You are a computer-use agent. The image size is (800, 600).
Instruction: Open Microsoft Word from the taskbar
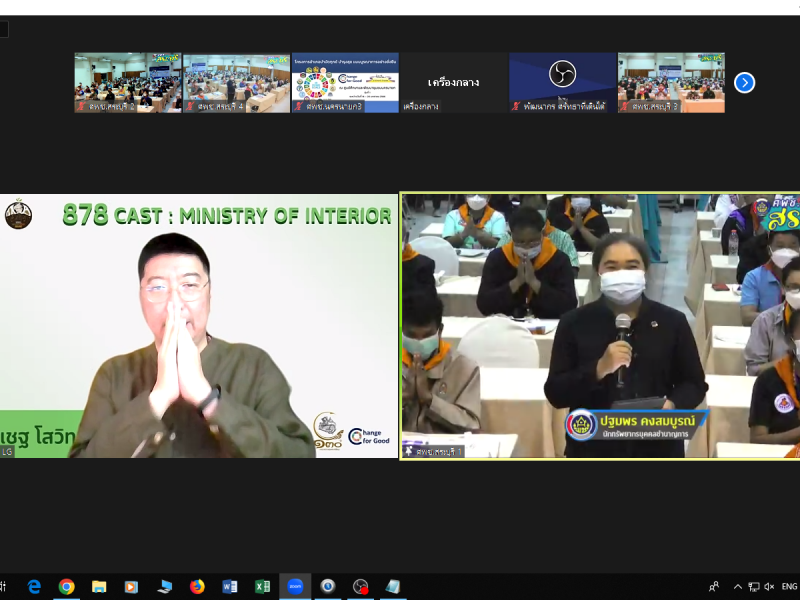coord(229,587)
